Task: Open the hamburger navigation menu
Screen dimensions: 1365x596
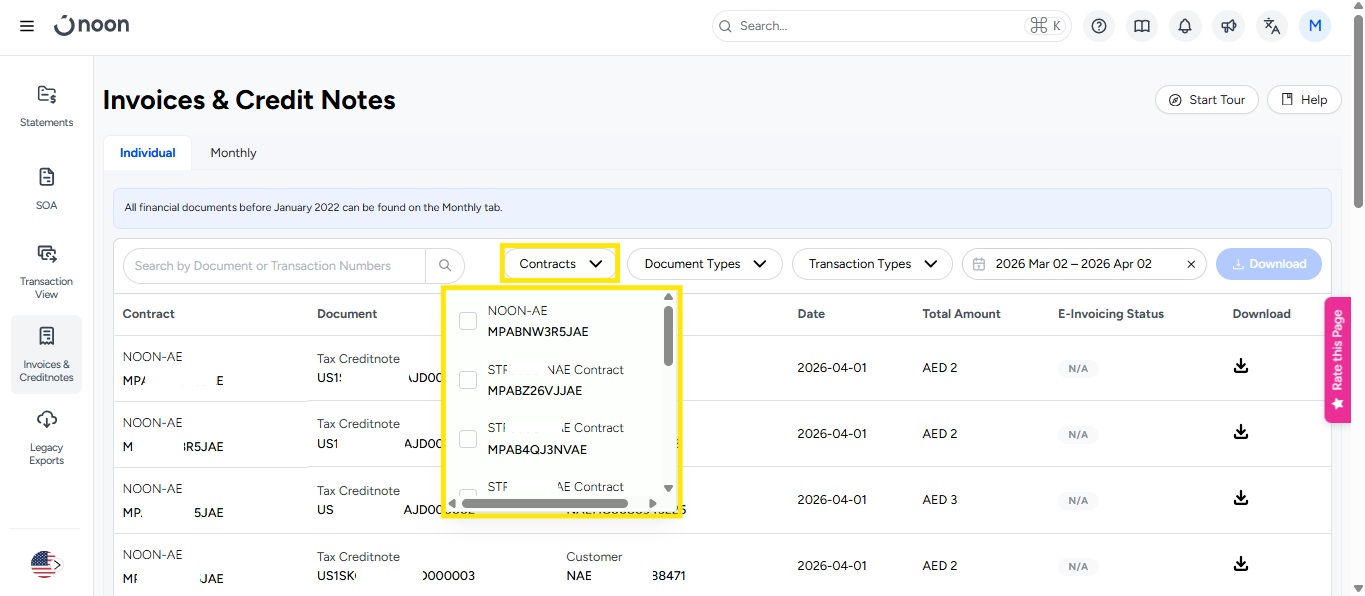Action: 27,26
